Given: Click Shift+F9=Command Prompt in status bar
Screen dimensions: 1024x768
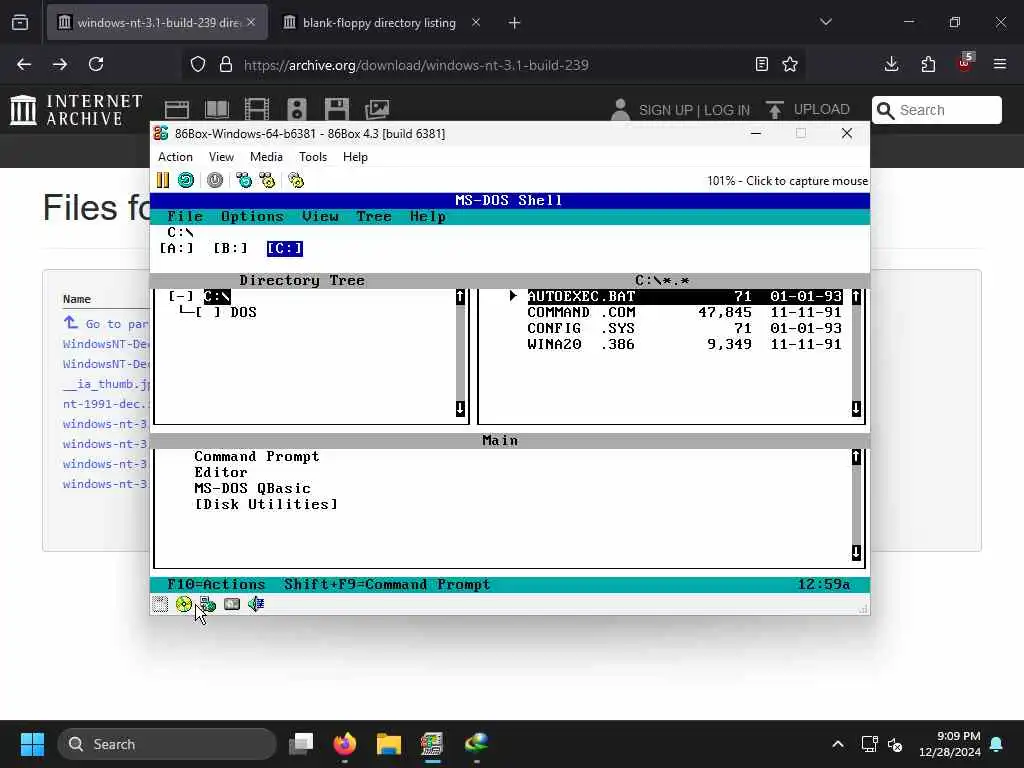Looking at the screenshot, I should pos(387,584).
